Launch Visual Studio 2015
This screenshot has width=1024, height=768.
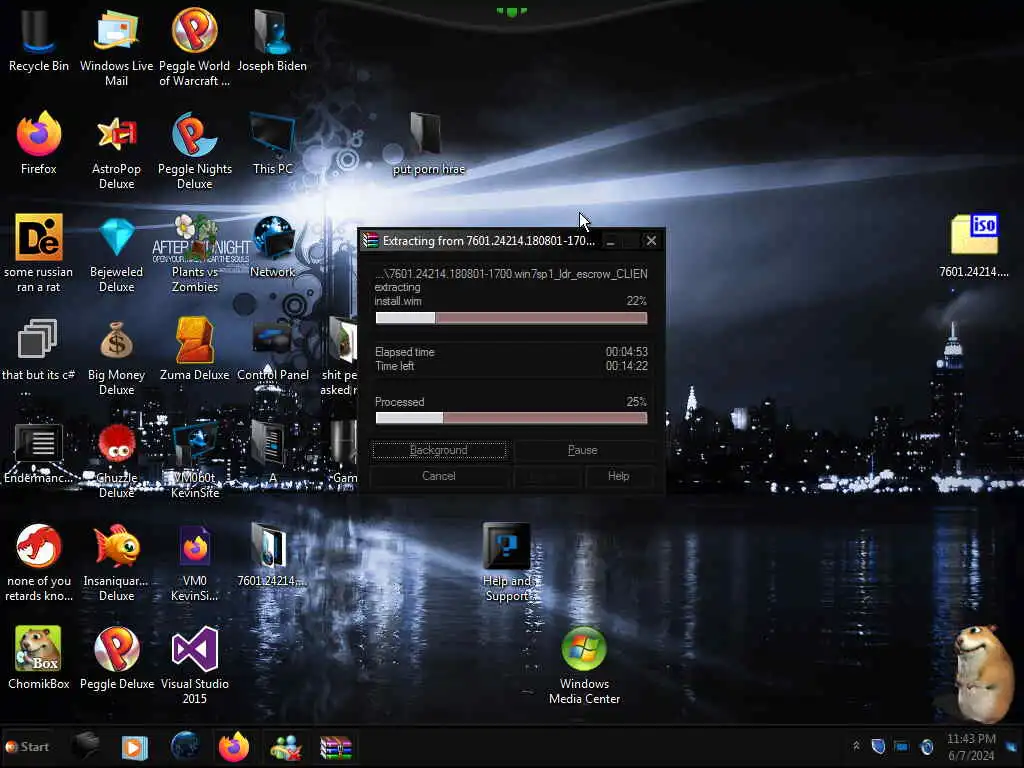195,666
